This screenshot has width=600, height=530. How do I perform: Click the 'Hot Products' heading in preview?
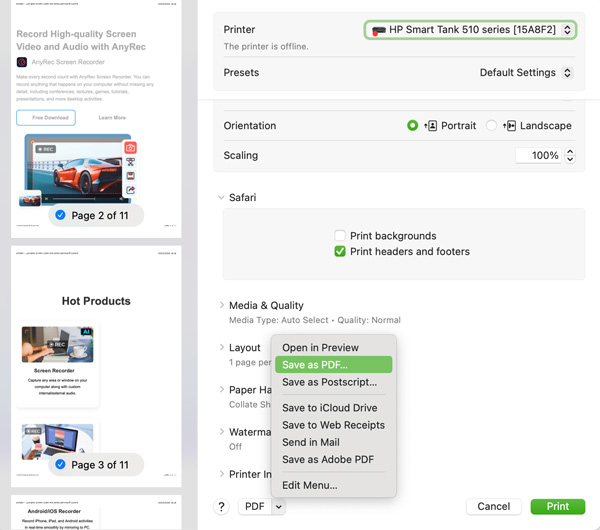96,301
